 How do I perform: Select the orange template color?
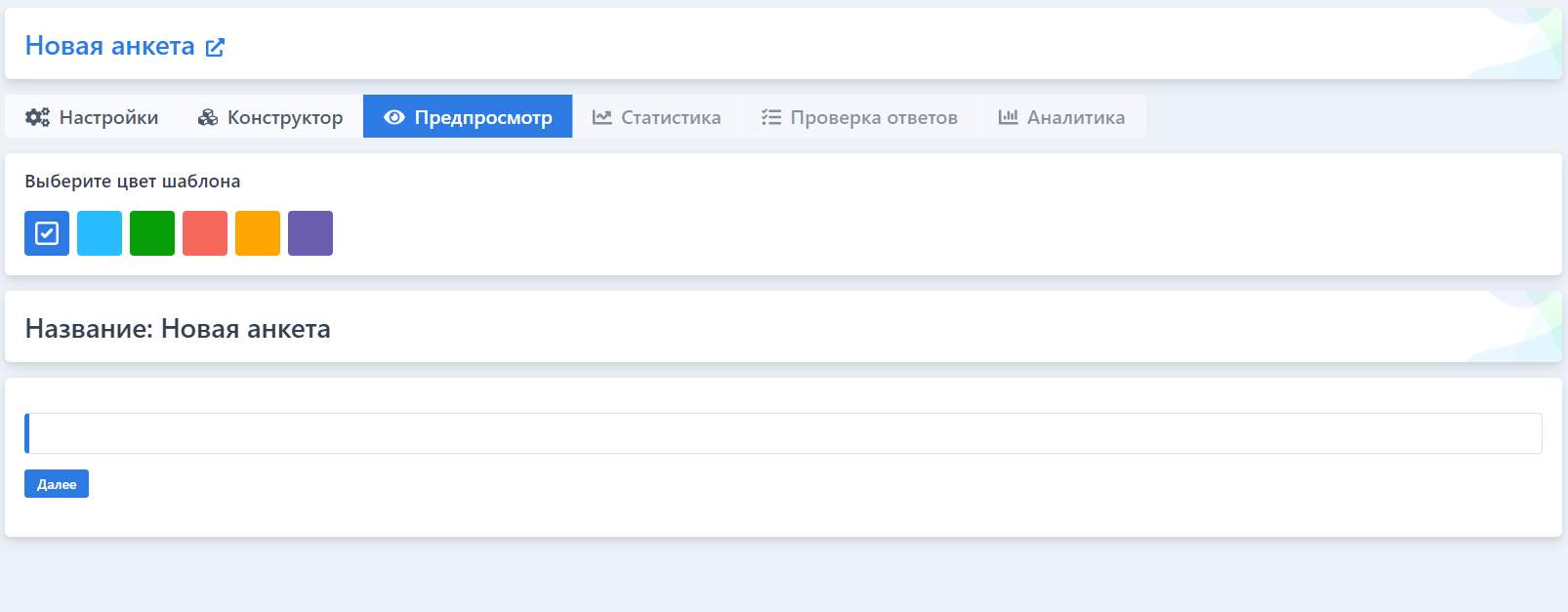(x=258, y=233)
